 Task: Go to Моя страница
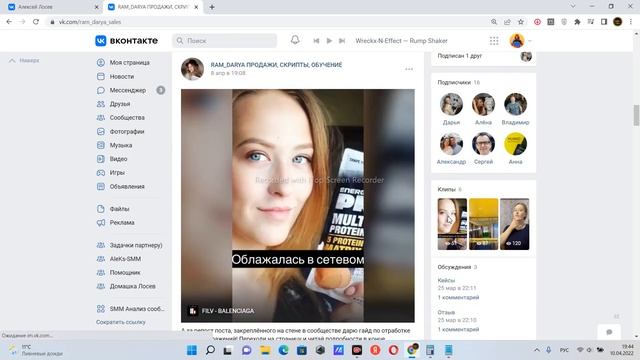pos(130,62)
